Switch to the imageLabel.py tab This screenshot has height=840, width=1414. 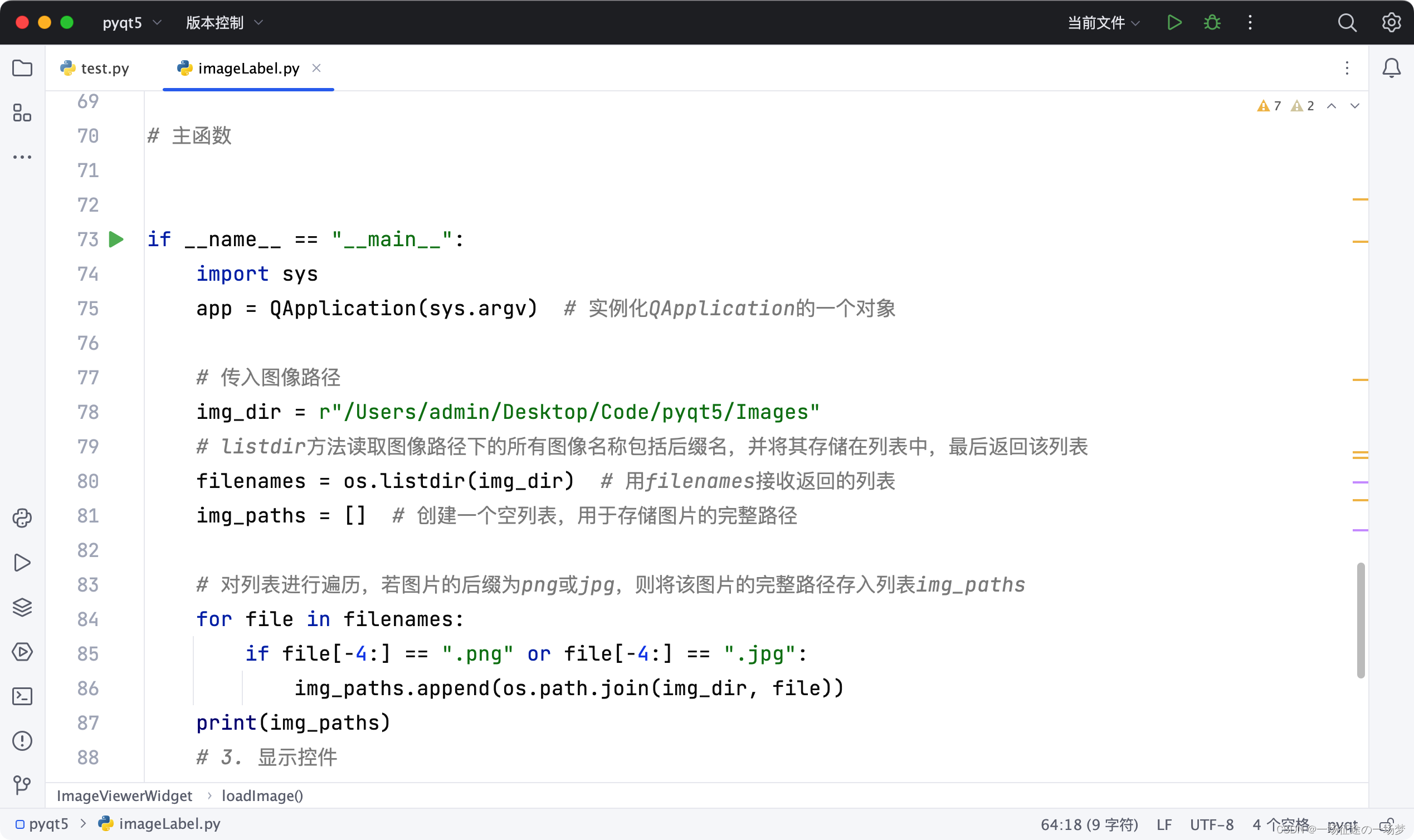click(x=248, y=68)
